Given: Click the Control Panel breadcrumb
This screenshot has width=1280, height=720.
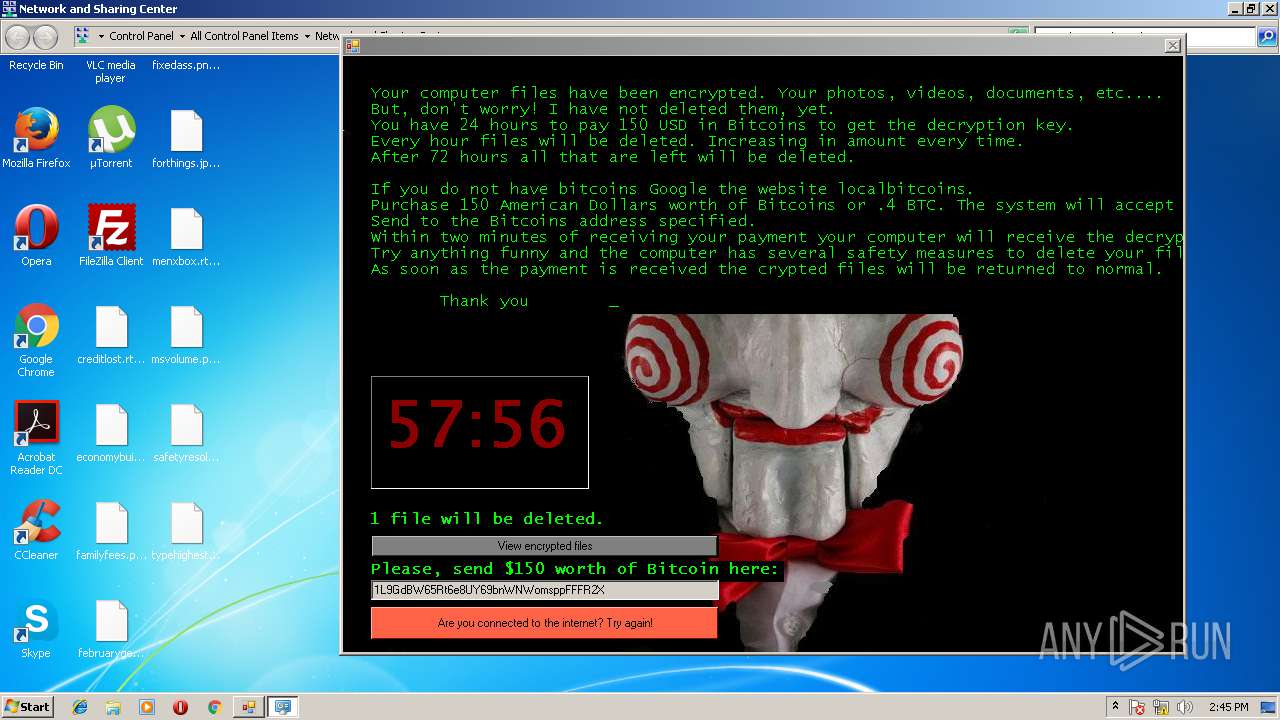Looking at the screenshot, I should [x=141, y=36].
